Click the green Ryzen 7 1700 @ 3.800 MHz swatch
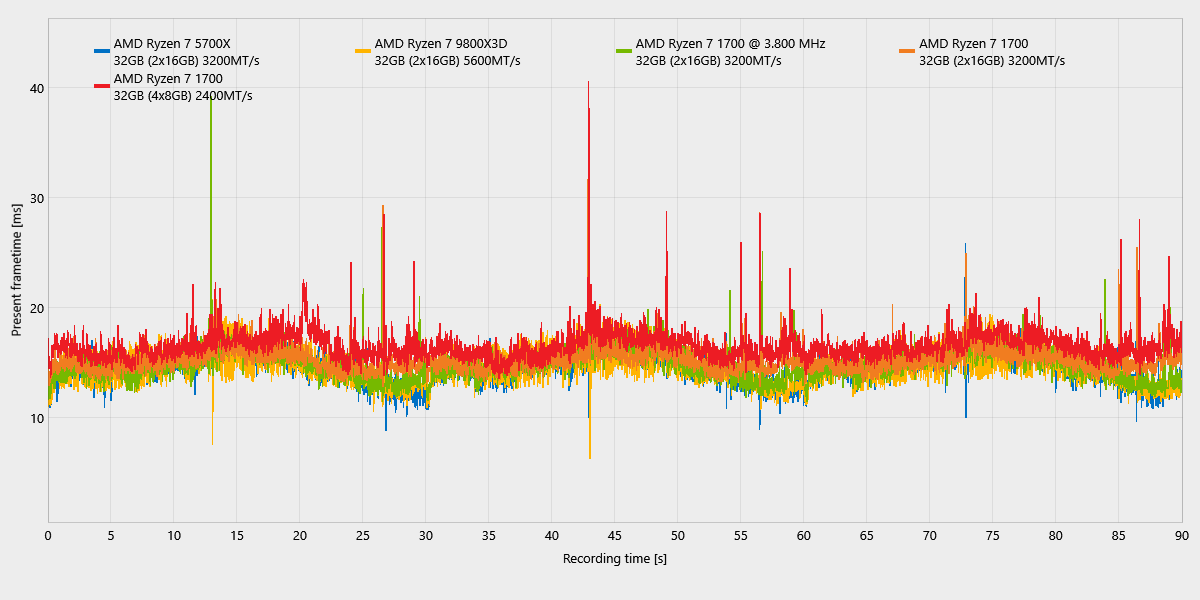The width and height of the screenshot is (1200, 600). click(624, 51)
